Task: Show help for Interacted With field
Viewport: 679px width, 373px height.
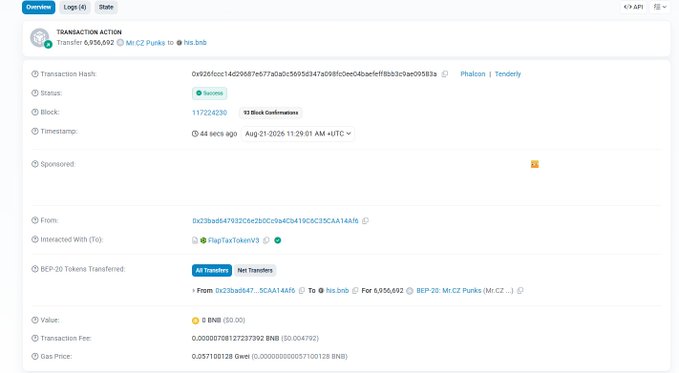Action: tap(35, 240)
